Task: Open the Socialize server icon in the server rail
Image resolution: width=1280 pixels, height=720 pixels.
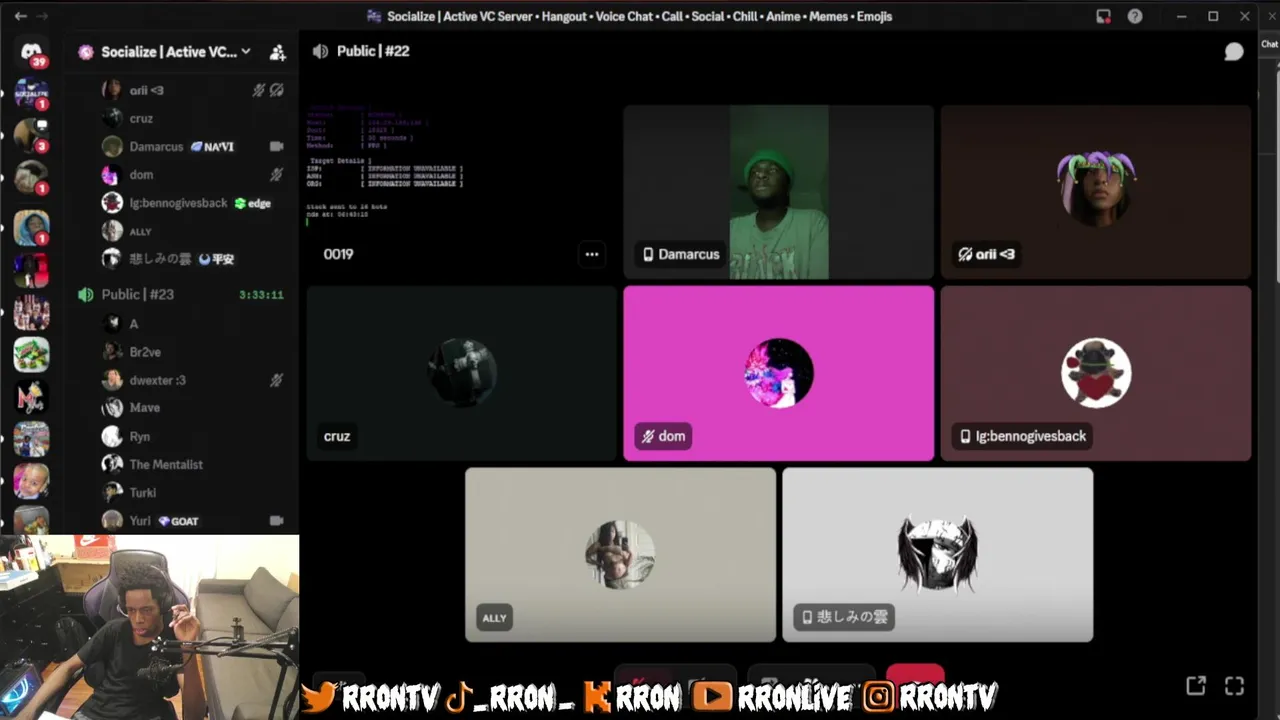Action: pos(31,93)
